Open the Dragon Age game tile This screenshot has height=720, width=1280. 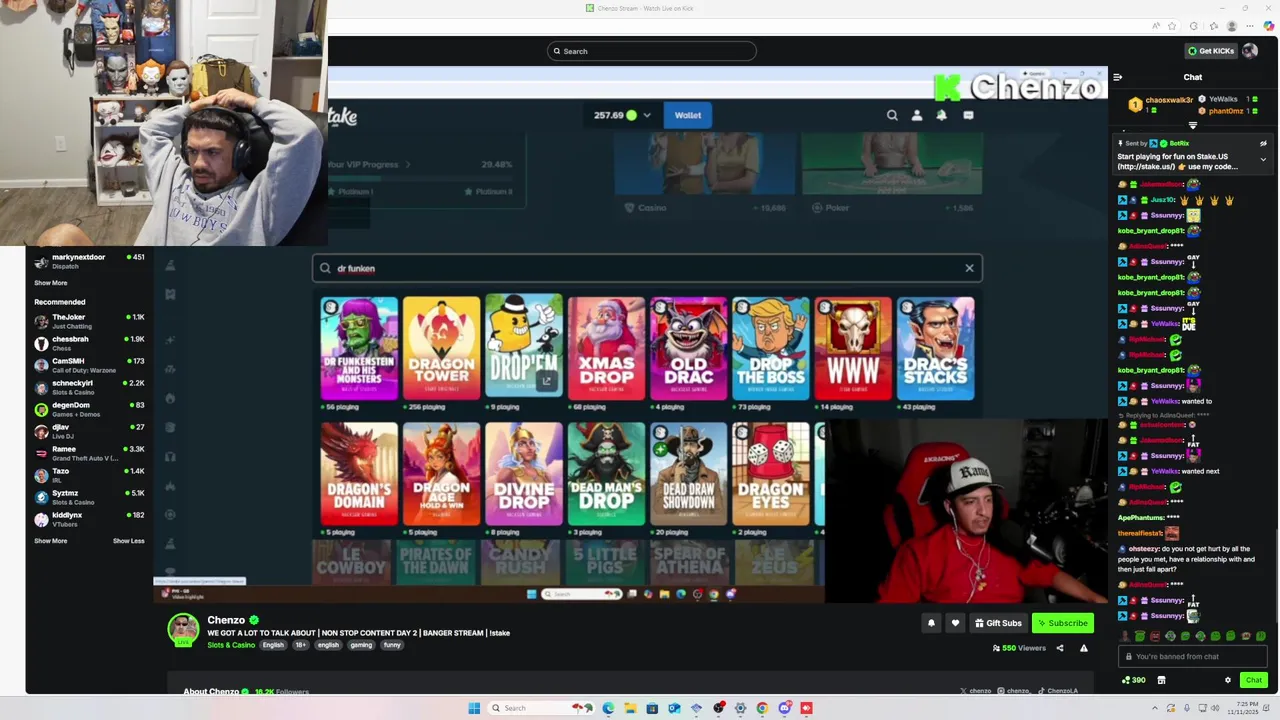point(441,473)
